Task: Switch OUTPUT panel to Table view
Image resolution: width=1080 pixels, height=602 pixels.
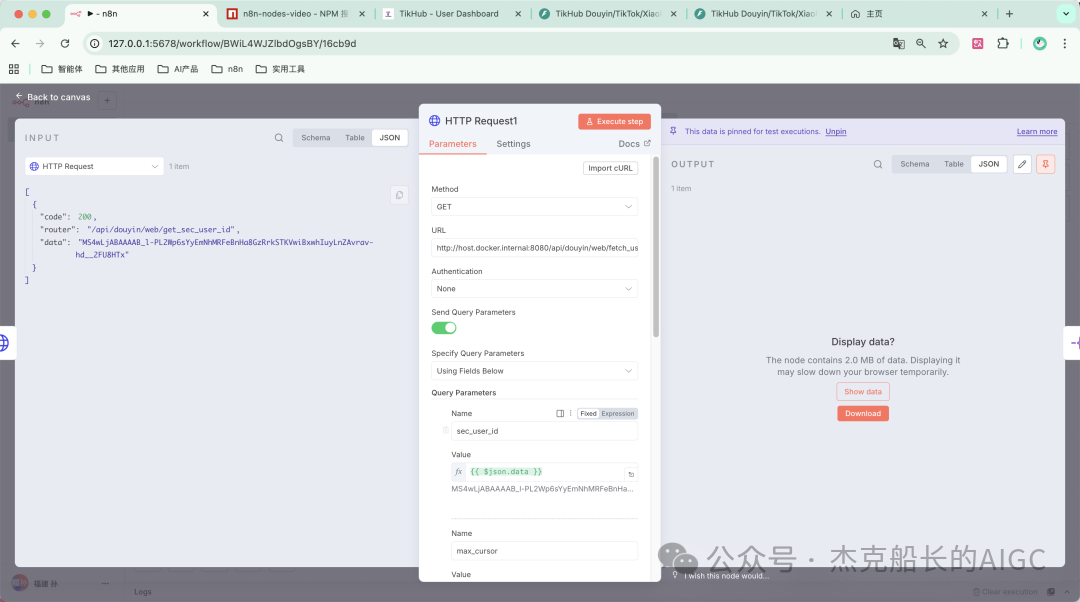Action: [x=954, y=164]
